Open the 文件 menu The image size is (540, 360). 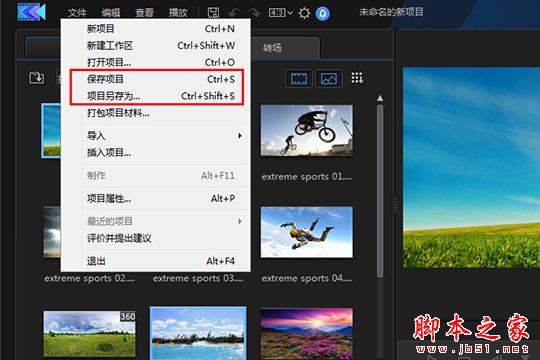[x=77, y=13]
